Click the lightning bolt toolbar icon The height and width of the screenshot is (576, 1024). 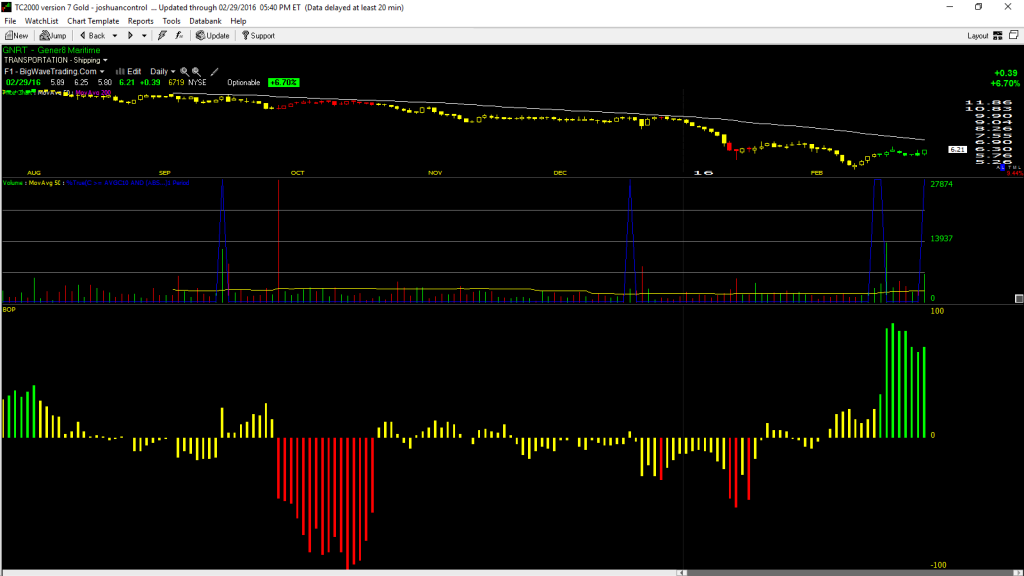(162, 36)
